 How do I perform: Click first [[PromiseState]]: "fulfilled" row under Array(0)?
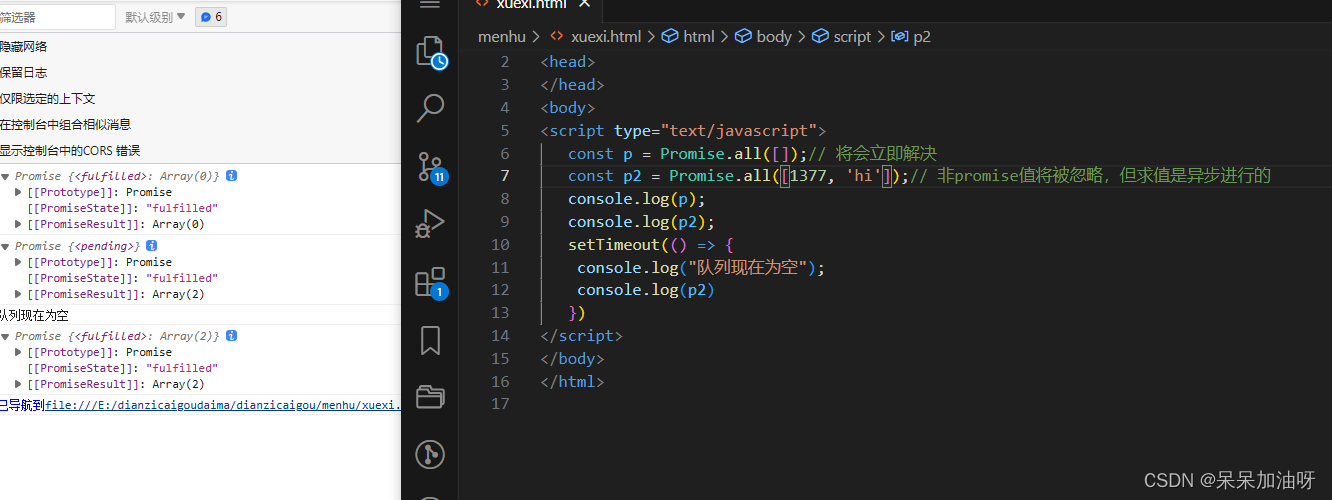122,208
